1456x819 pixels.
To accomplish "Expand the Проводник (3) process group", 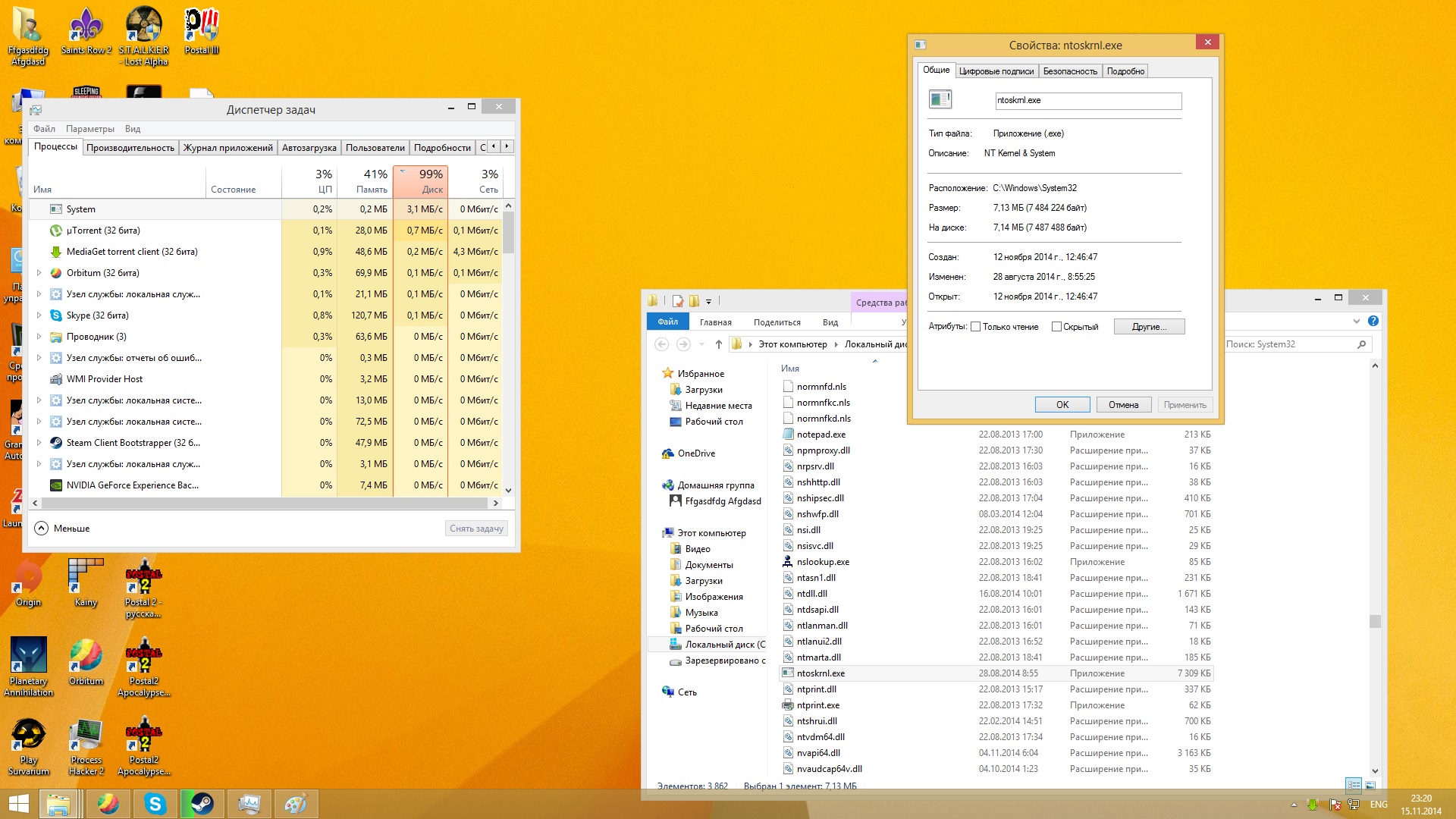I will (x=39, y=337).
